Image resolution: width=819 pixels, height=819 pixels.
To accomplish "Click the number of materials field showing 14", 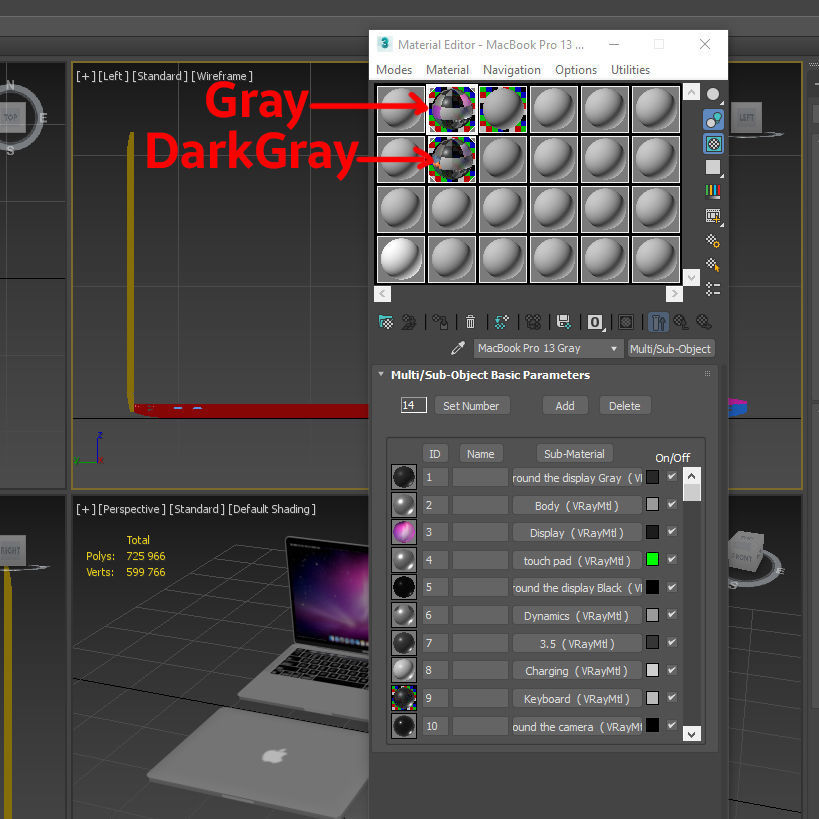I will tap(413, 405).
